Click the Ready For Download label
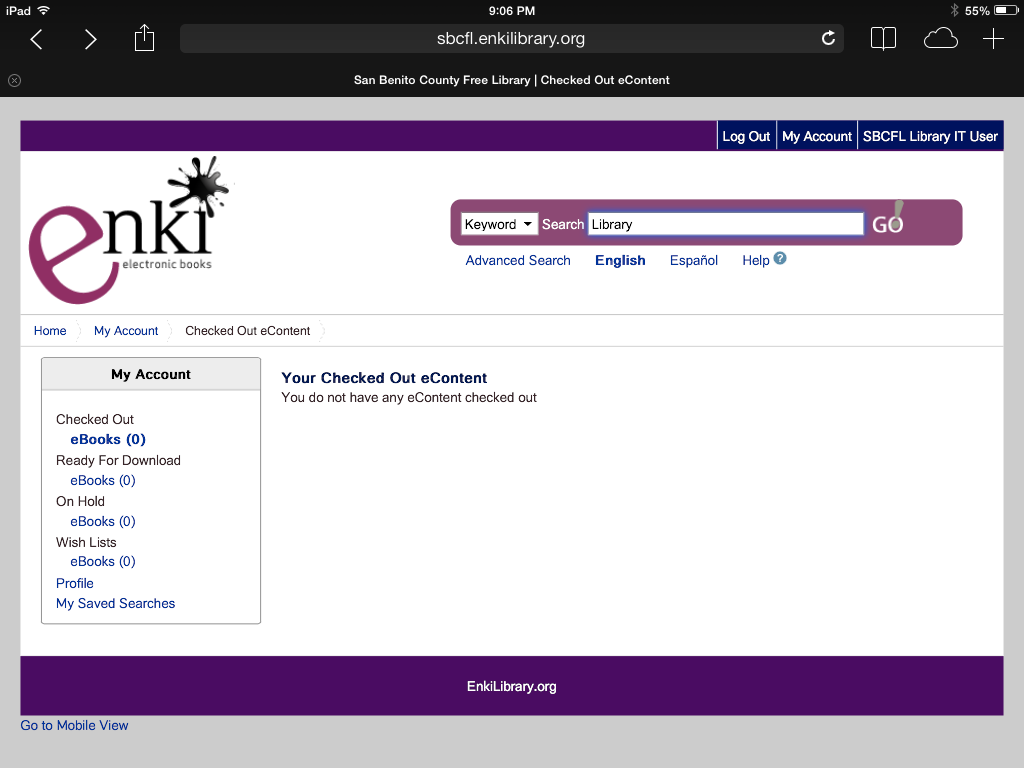The height and width of the screenshot is (768, 1024). (x=118, y=460)
